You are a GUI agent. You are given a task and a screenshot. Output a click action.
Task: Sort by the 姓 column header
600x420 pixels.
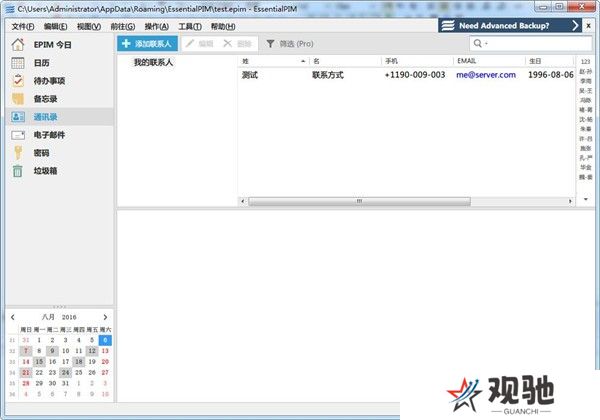point(273,61)
